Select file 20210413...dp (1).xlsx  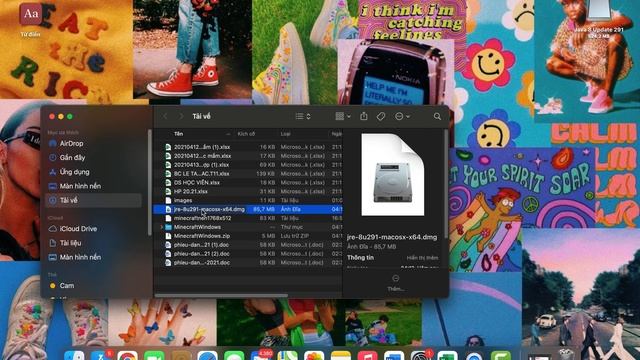201,165
